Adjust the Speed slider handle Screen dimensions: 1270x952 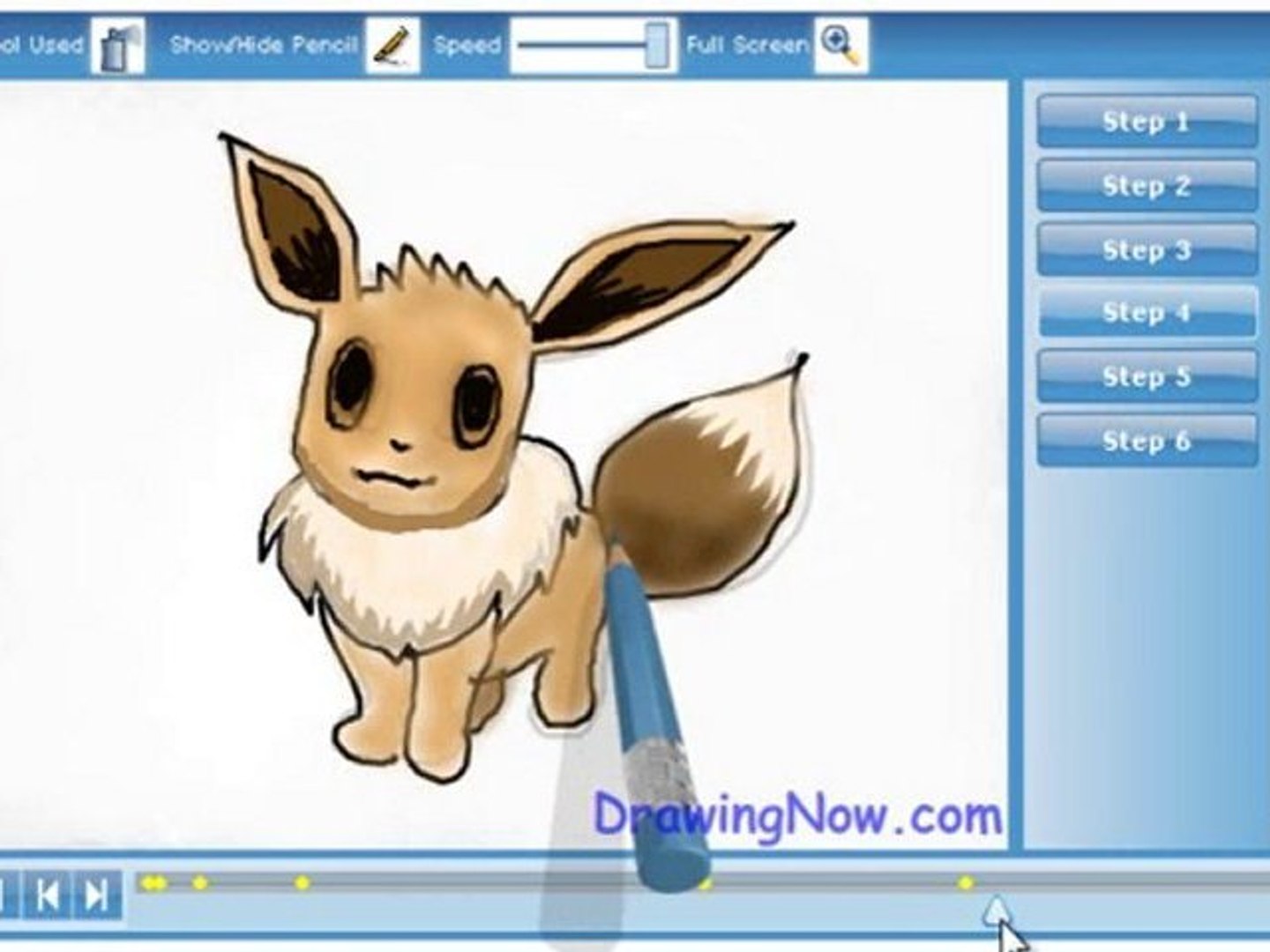(x=656, y=45)
